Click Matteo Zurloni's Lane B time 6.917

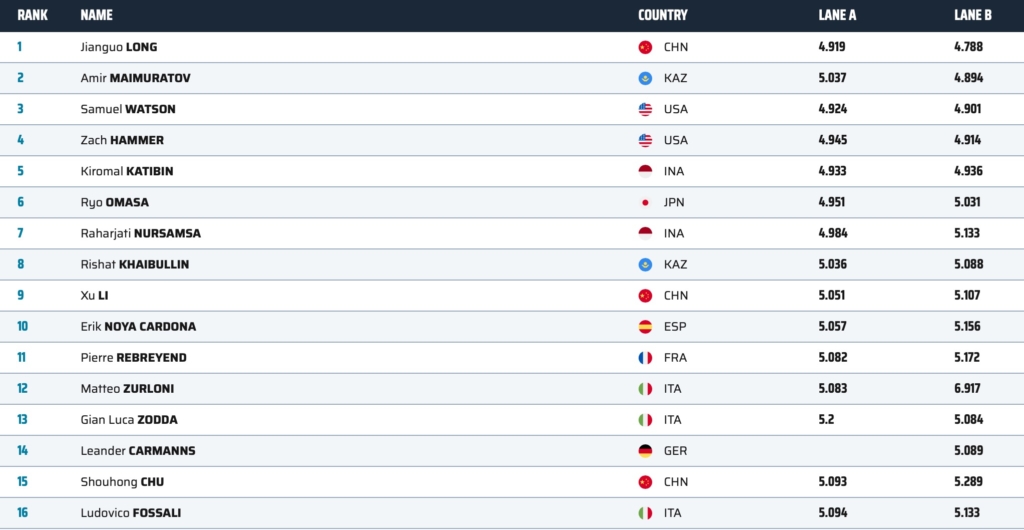click(967, 389)
